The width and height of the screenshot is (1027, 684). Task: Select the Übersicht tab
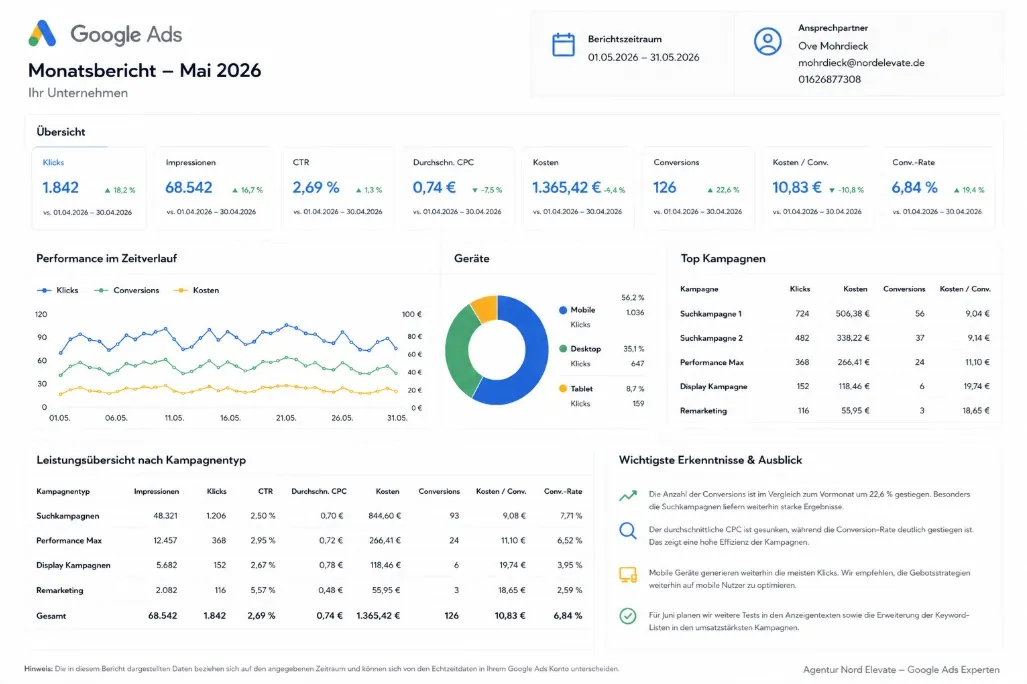(x=61, y=132)
